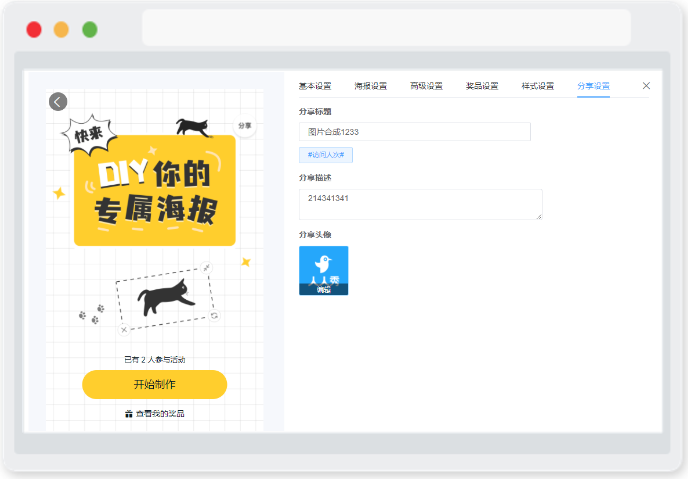The image size is (688, 479).
Task: Open the 高级设置 tab
Action: (x=426, y=86)
